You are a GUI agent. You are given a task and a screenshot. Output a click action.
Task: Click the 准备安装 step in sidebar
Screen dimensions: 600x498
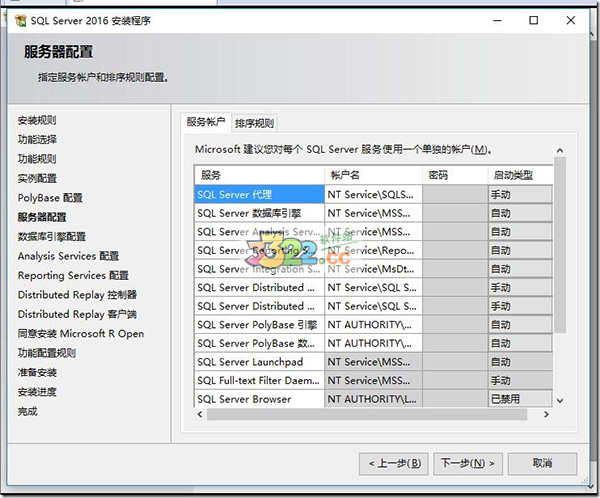(37, 372)
